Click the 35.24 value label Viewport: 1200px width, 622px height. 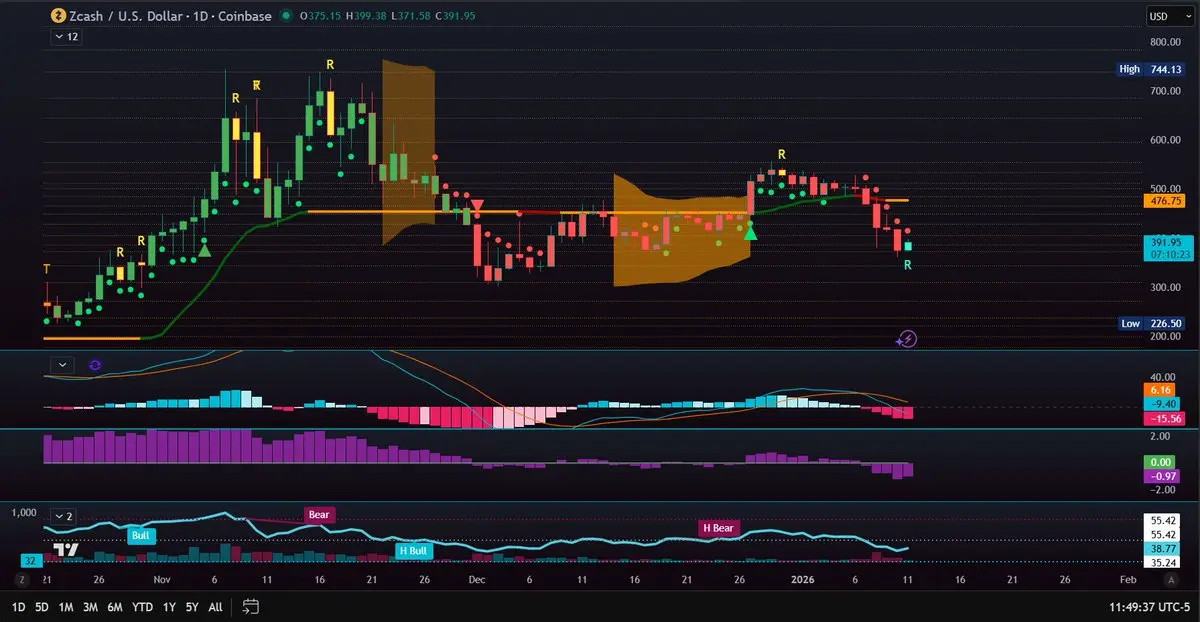(1164, 563)
